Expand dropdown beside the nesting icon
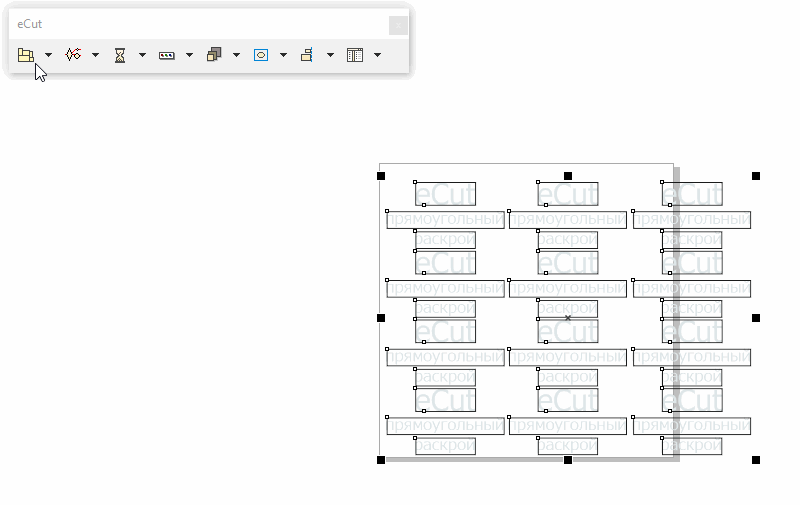 pos(48,55)
